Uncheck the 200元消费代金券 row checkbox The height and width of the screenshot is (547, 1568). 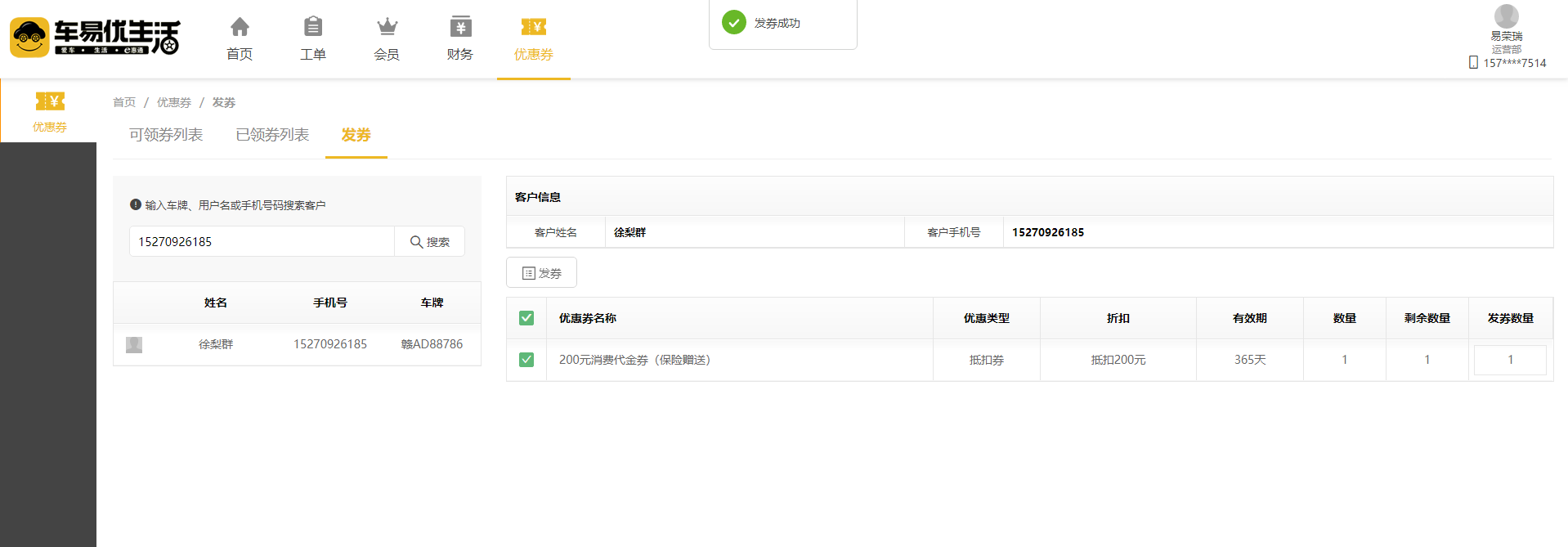(526, 360)
